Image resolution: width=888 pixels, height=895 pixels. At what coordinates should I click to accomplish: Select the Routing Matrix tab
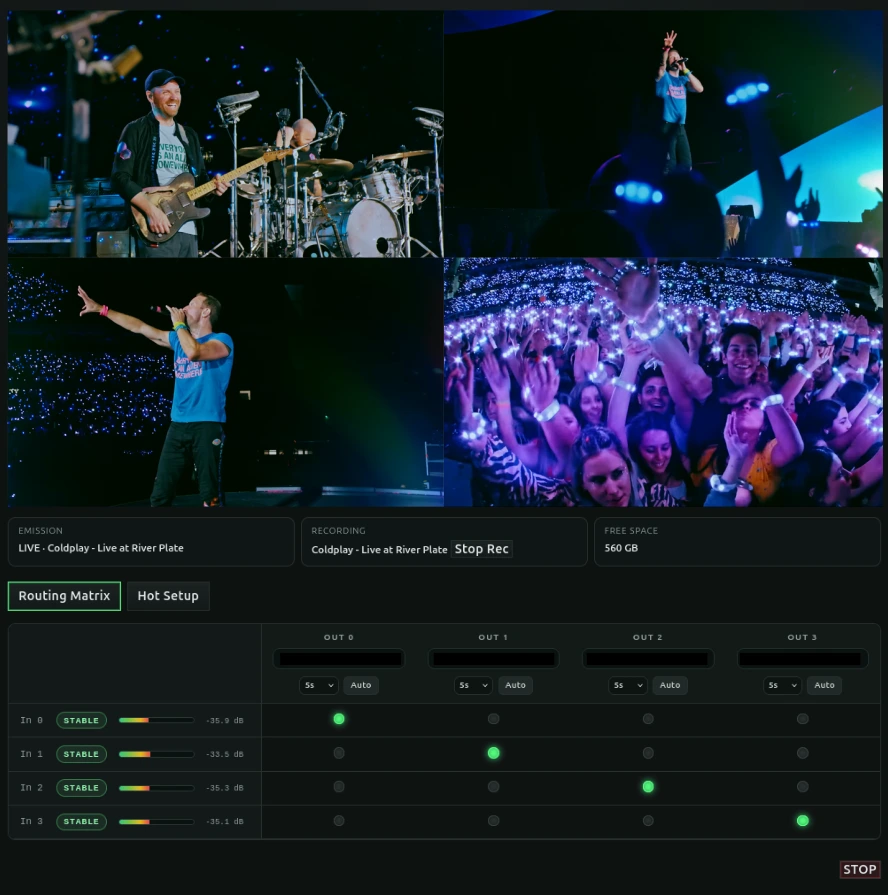[x=64, y=596]
